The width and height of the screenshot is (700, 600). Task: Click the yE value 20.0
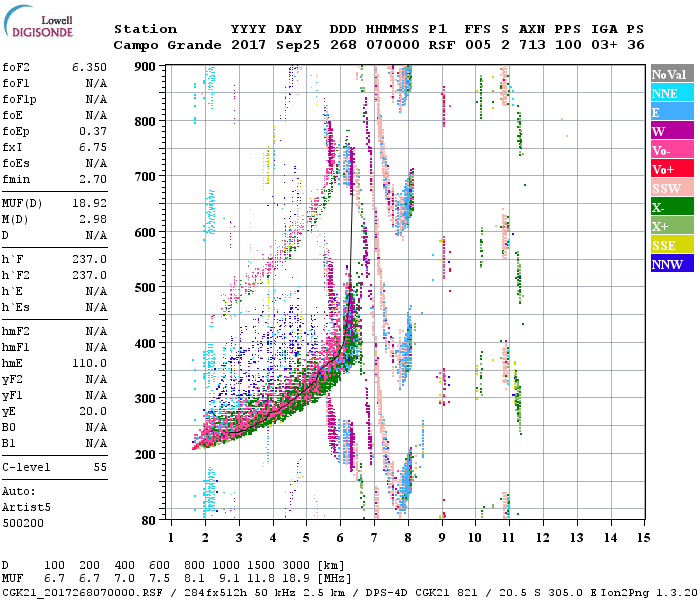pyautogui.click(x=93, y=412)
